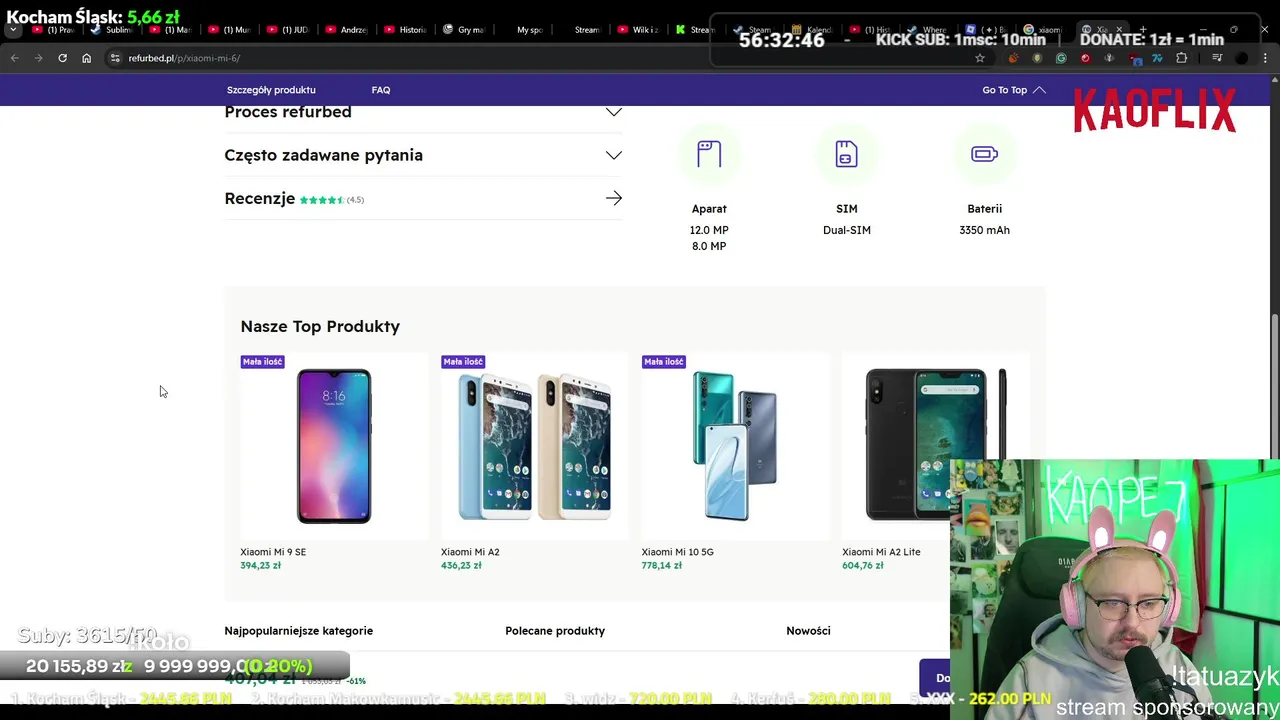Open the Xiaomi Mi A2 product link
This screenshot has width=1280, height=720.
click(x=470, y=552)
